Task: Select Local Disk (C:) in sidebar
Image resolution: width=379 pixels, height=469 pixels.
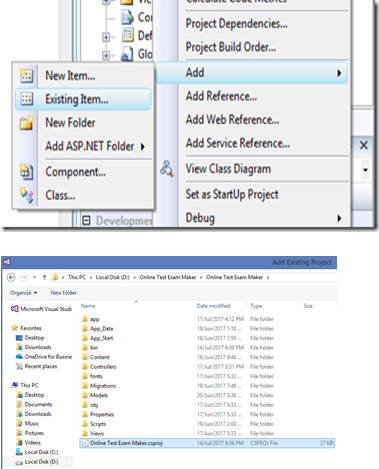Action: (x=37, y=452)
